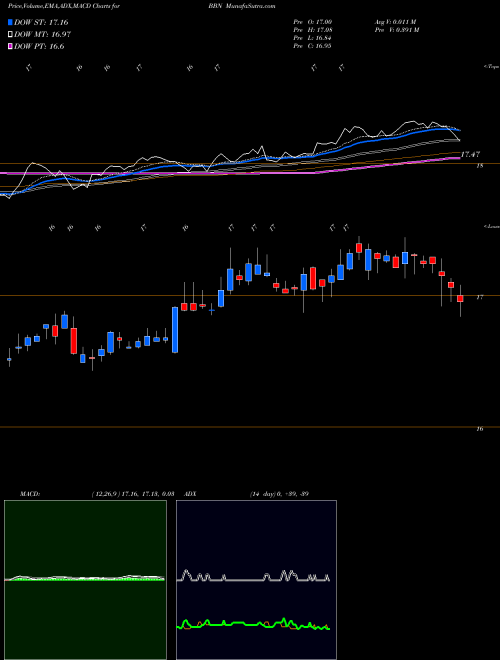
Task: Select the 'DOW PT: 16.6' legend text
Action: (39, 46)
